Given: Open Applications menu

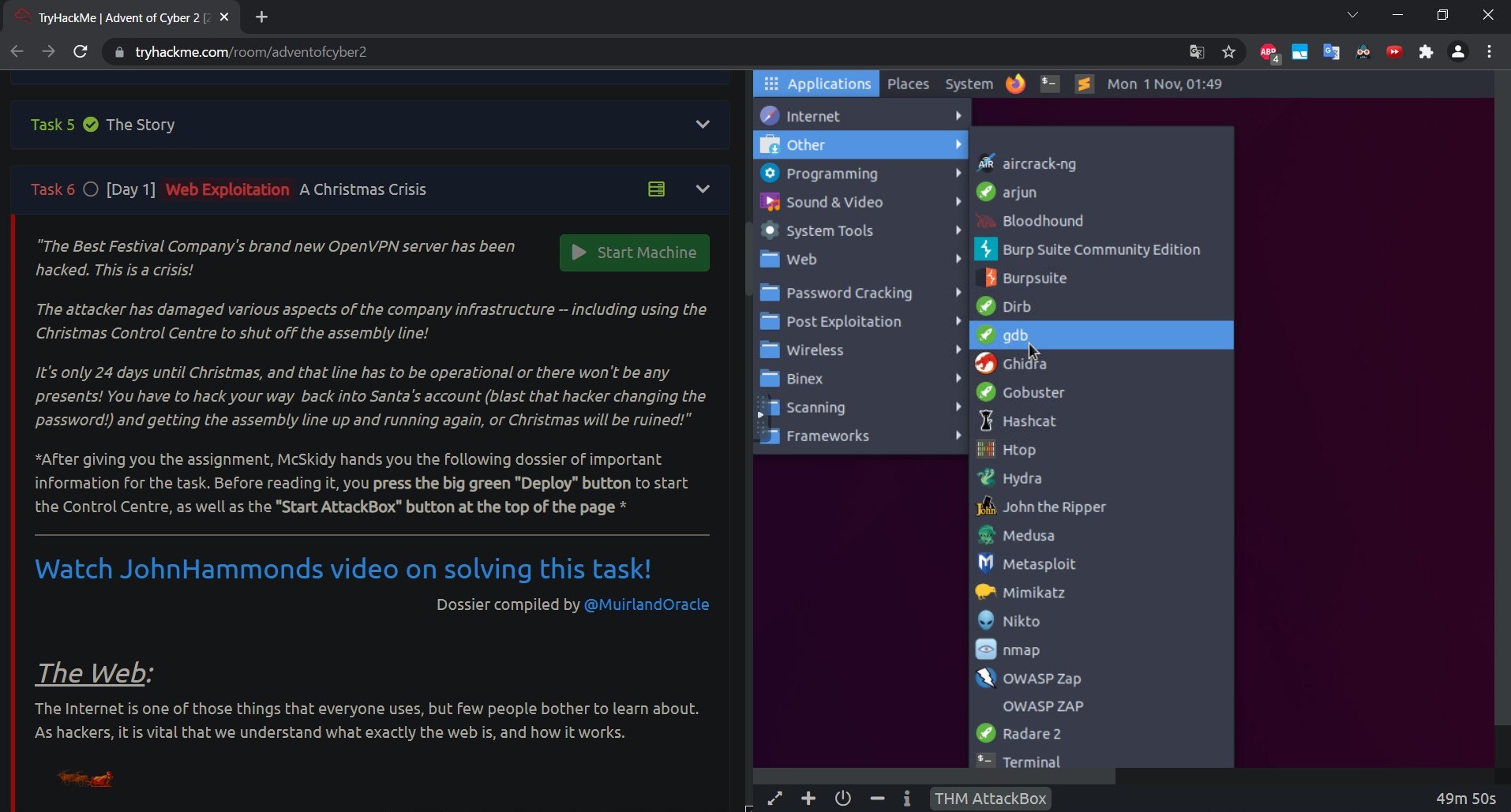Looking at the screenshot, I should click(x=816, y=84).
